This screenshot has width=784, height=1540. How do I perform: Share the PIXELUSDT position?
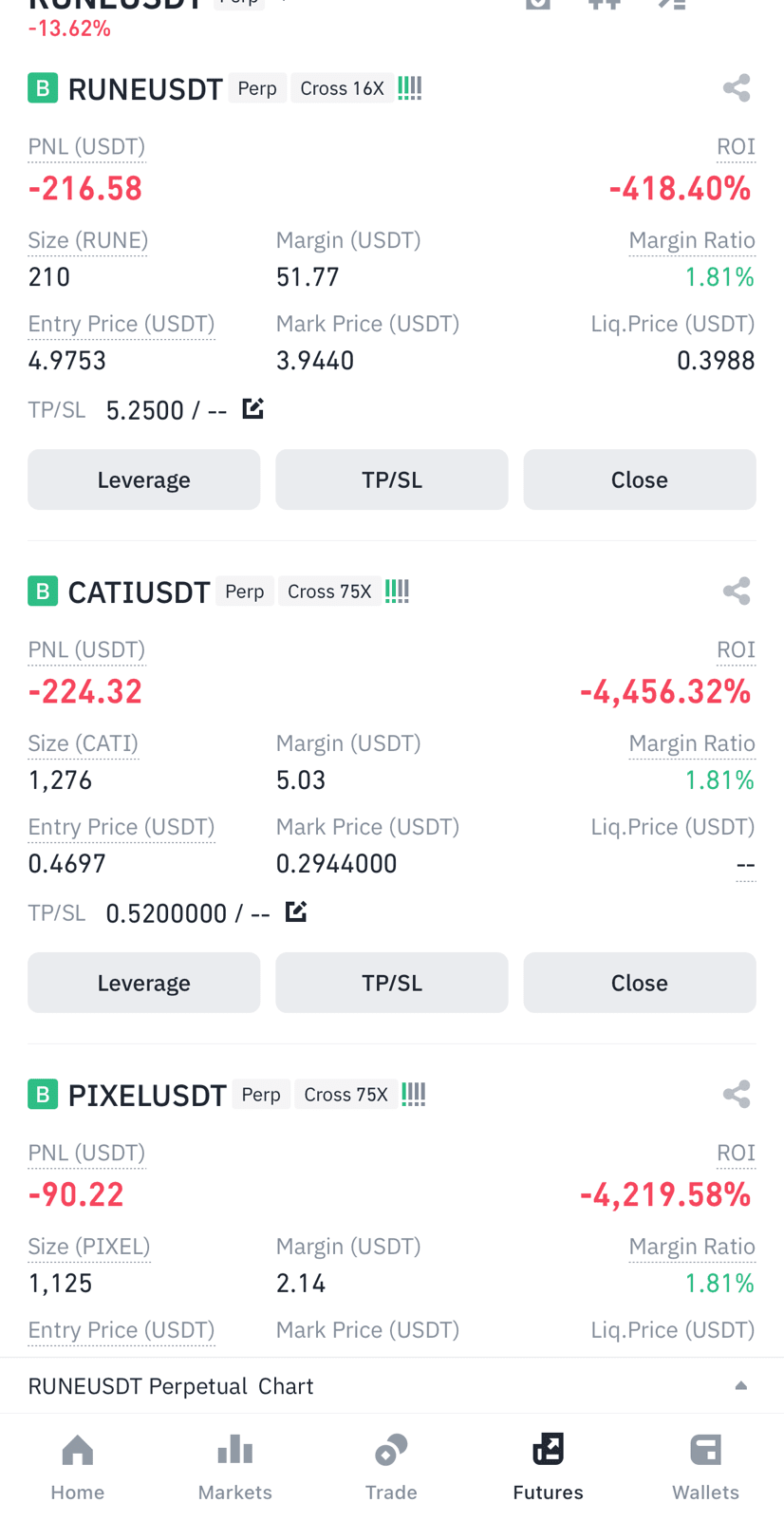pos(737,1095)
